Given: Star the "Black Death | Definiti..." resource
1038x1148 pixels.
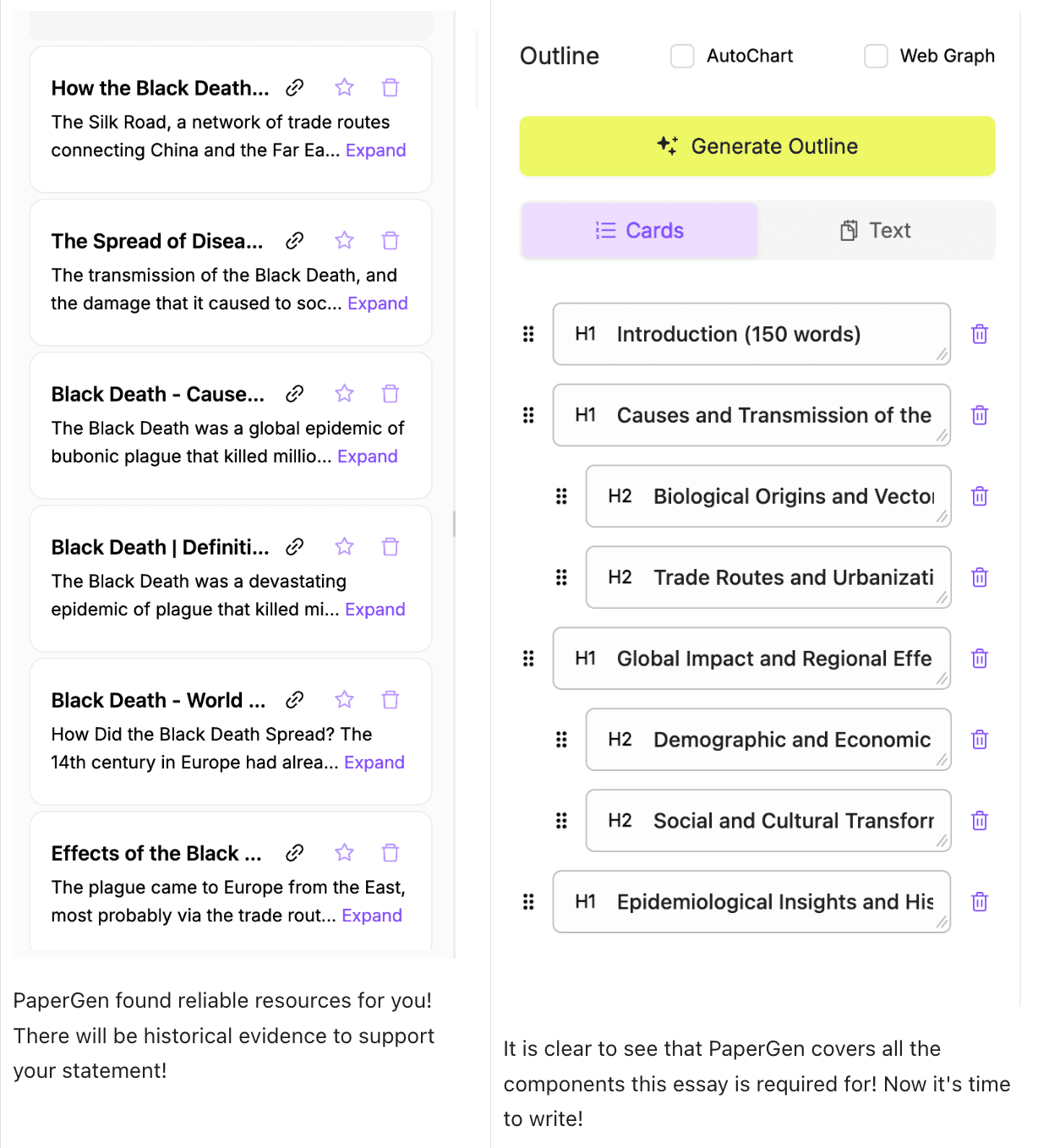Looking at the screenshot, I should 344,547.
